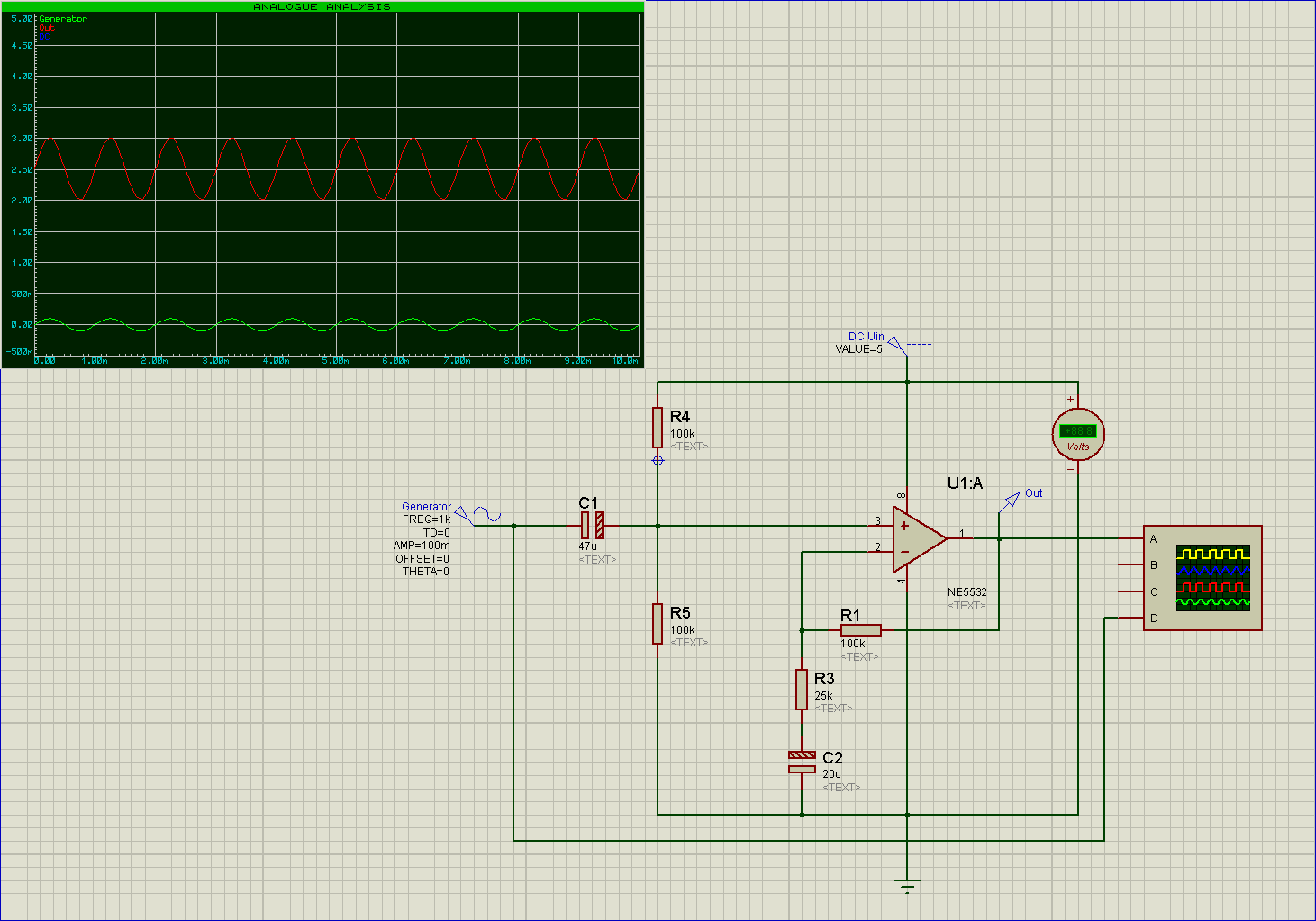
Task: Select resistor R3 body
Action: (802, 689)
